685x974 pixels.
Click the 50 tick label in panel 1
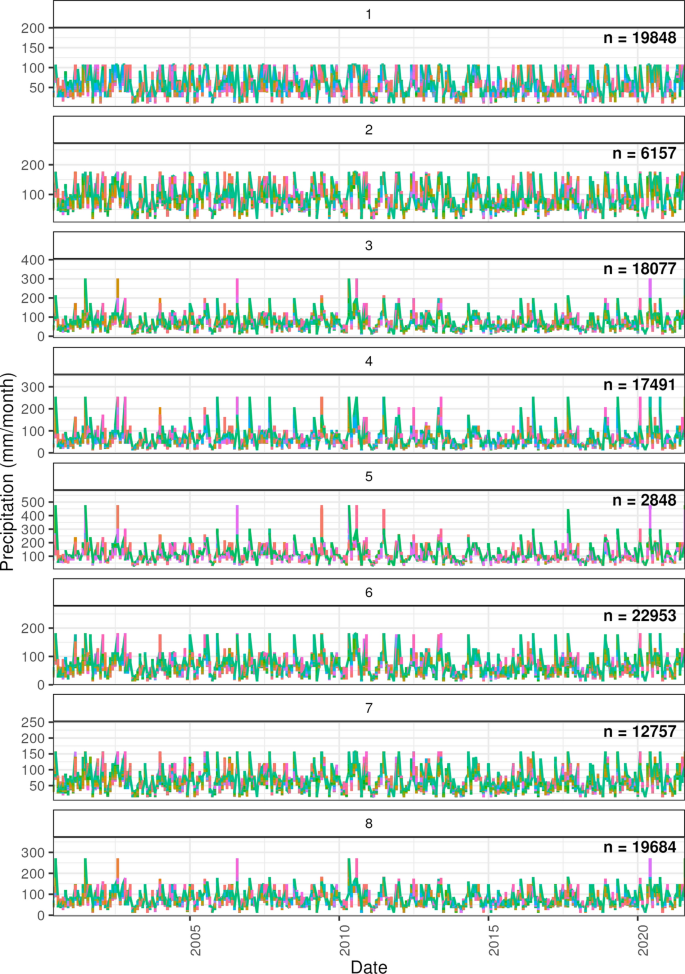click(37, 88)
